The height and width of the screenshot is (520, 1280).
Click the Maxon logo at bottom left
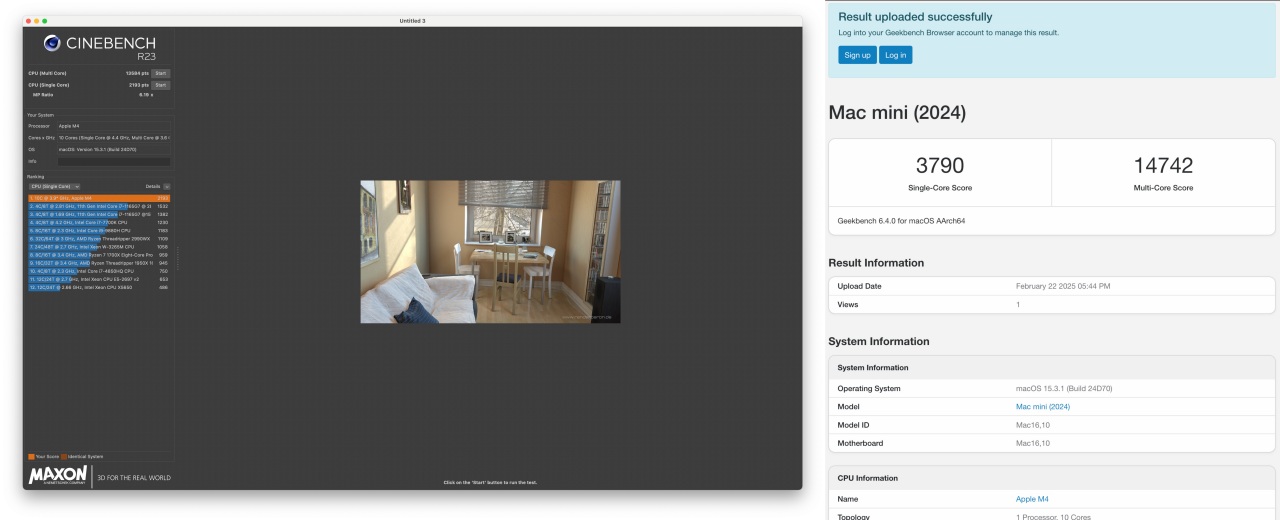pyautogui.click(x=58, y=476)
